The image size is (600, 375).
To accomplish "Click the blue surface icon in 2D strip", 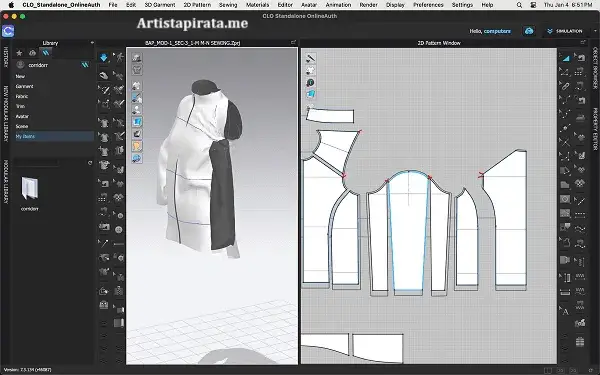I will click(310, 94).
